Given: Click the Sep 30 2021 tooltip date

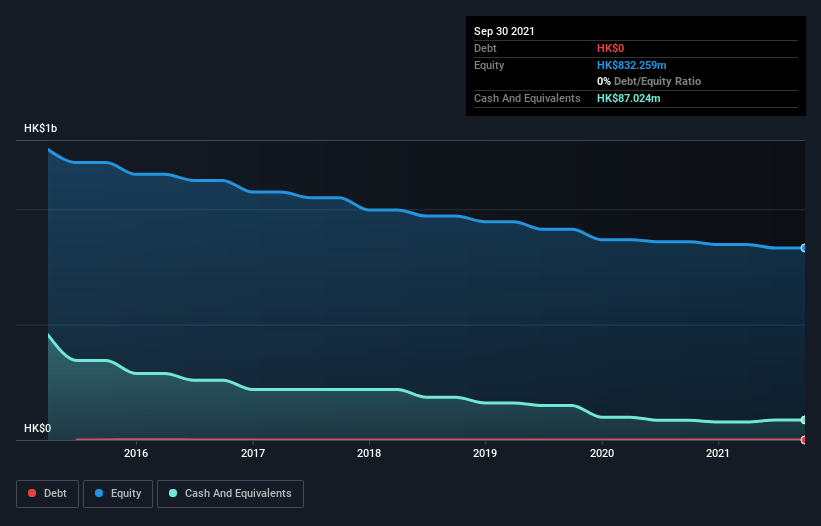Looking at the screenshot, I should tap(504, 31).
